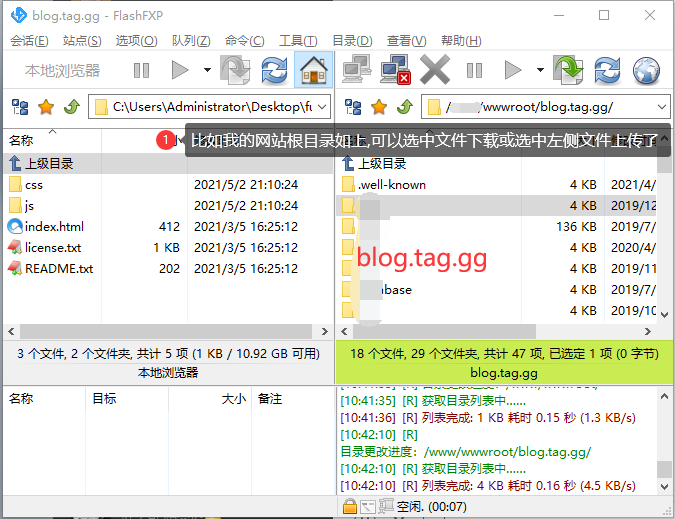This screenshot has height=519, width=675.
Task: Open the 站点(S) menu
Action: [82, 41]
